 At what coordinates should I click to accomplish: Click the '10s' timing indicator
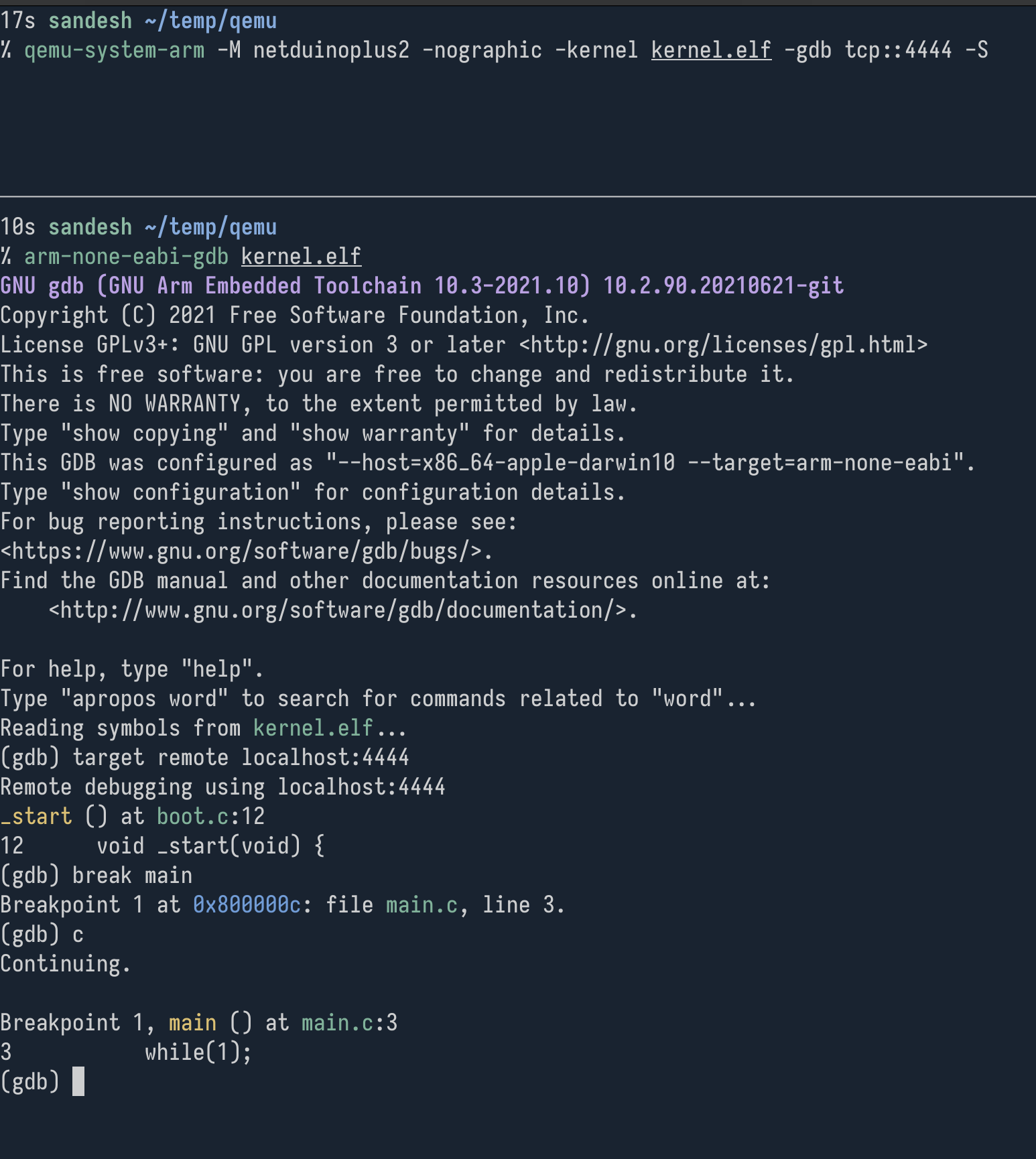(17, 227)
